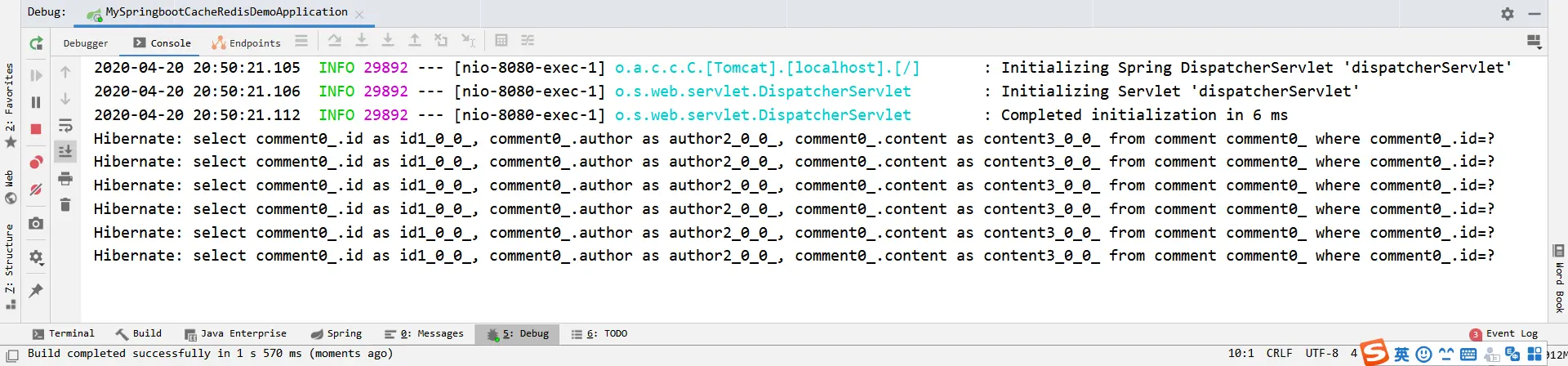Restore layout dropdown at top right
Image resolution: width=1568 pixels, height=366 pixels.
tap(1534, 41)
